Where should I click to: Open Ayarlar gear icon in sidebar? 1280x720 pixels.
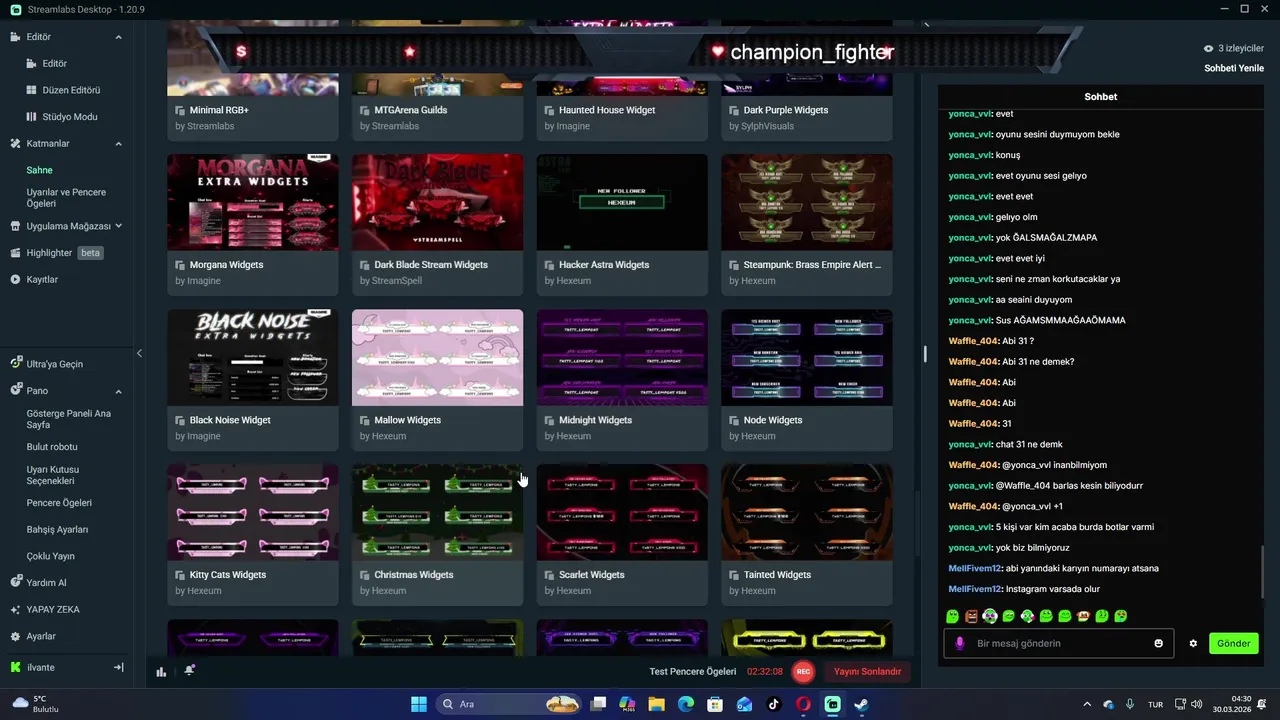(x=15, y=636)
